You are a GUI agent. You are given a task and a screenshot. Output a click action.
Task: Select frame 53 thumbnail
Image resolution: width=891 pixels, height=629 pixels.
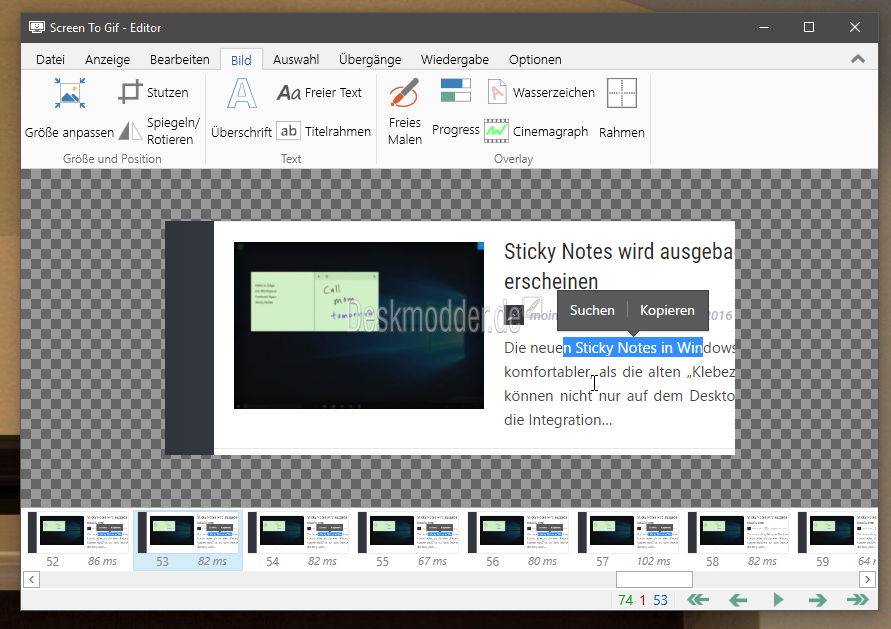[x=188, y=540]
